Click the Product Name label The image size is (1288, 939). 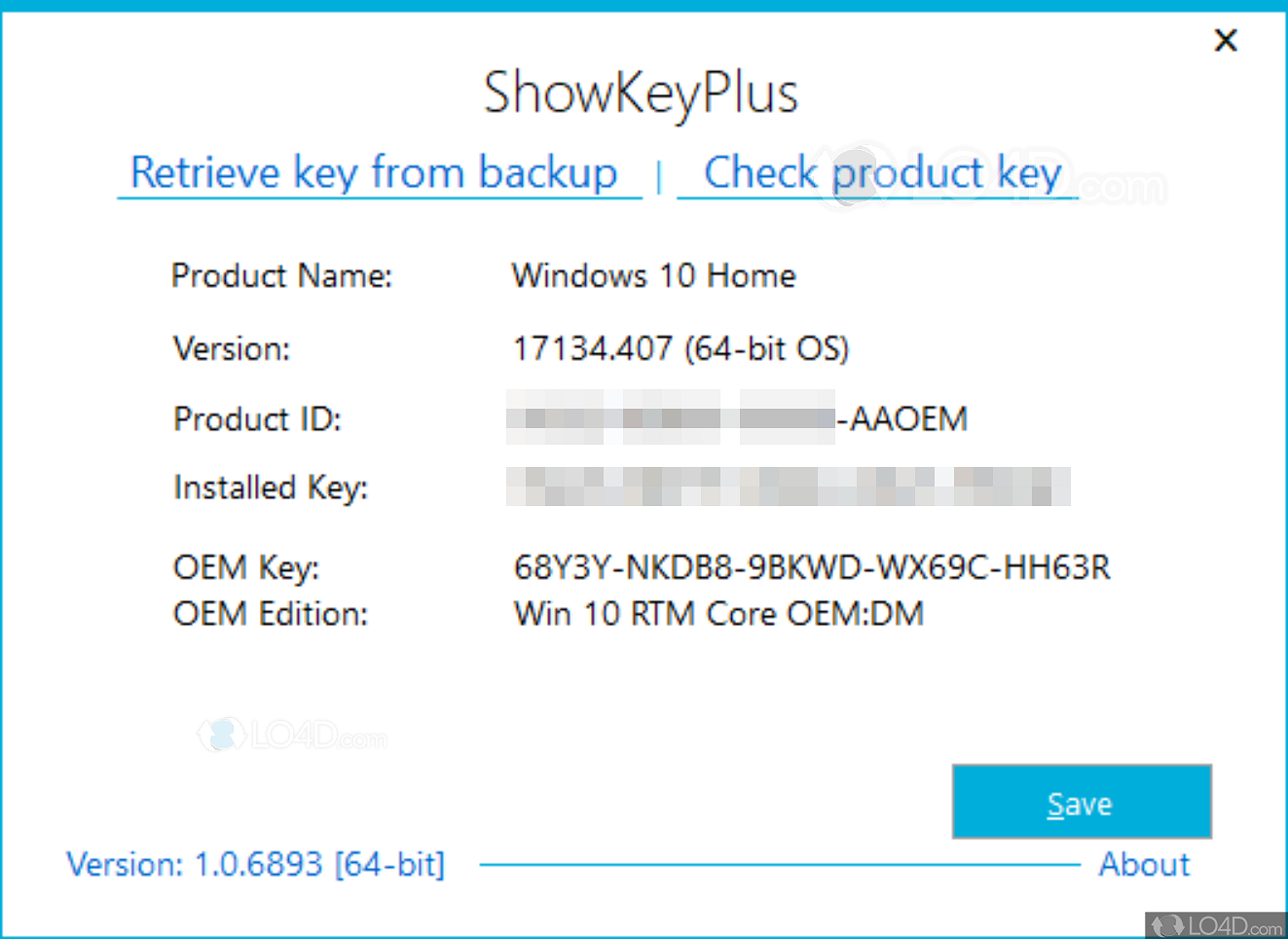(281, 276)
